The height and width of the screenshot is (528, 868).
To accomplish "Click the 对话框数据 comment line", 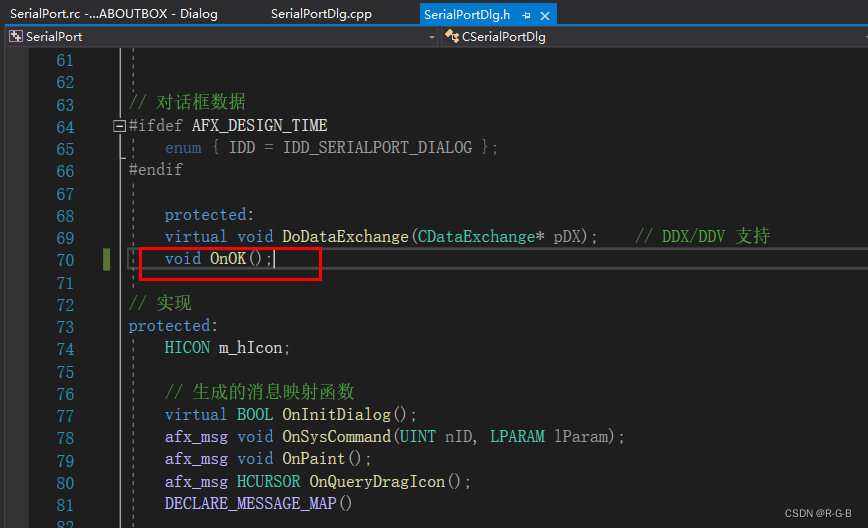I will [x=187, y=102].
